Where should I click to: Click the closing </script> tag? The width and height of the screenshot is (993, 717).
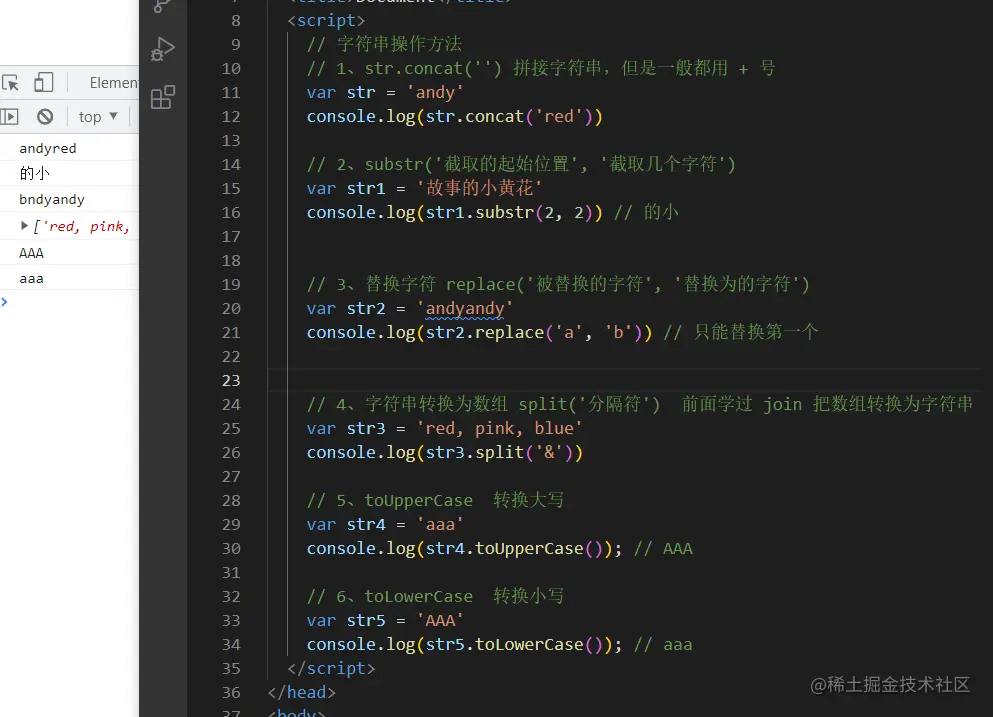point(331,669)
